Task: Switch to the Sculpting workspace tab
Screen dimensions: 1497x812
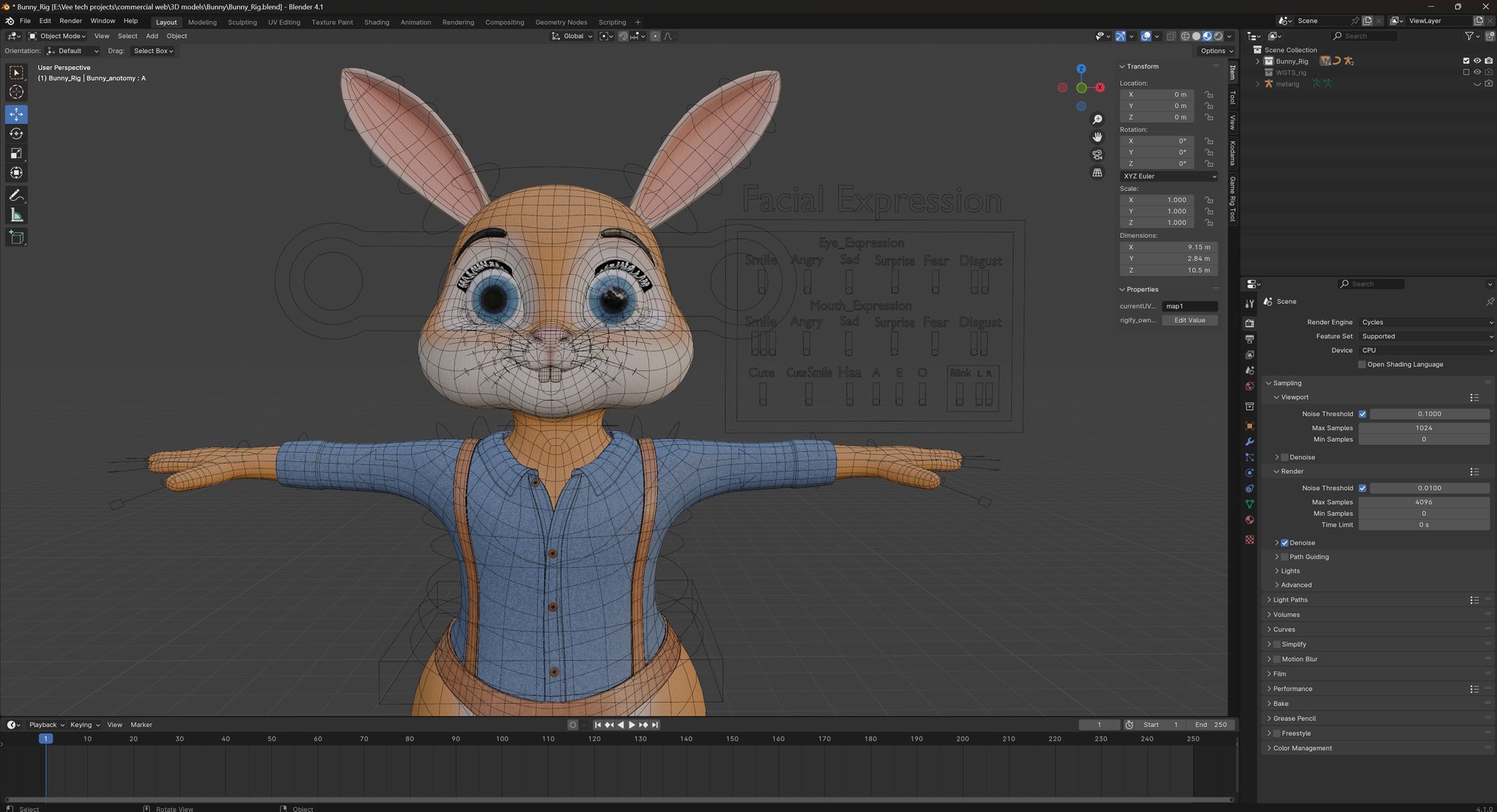Action: 242,22
